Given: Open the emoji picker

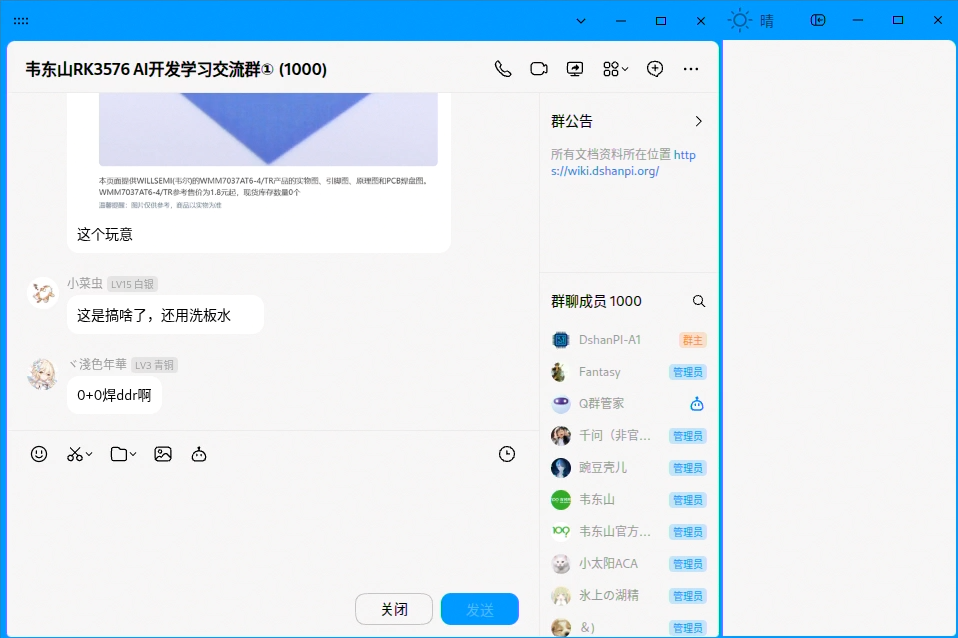Looking at the screenshot, I should [39, 453].
